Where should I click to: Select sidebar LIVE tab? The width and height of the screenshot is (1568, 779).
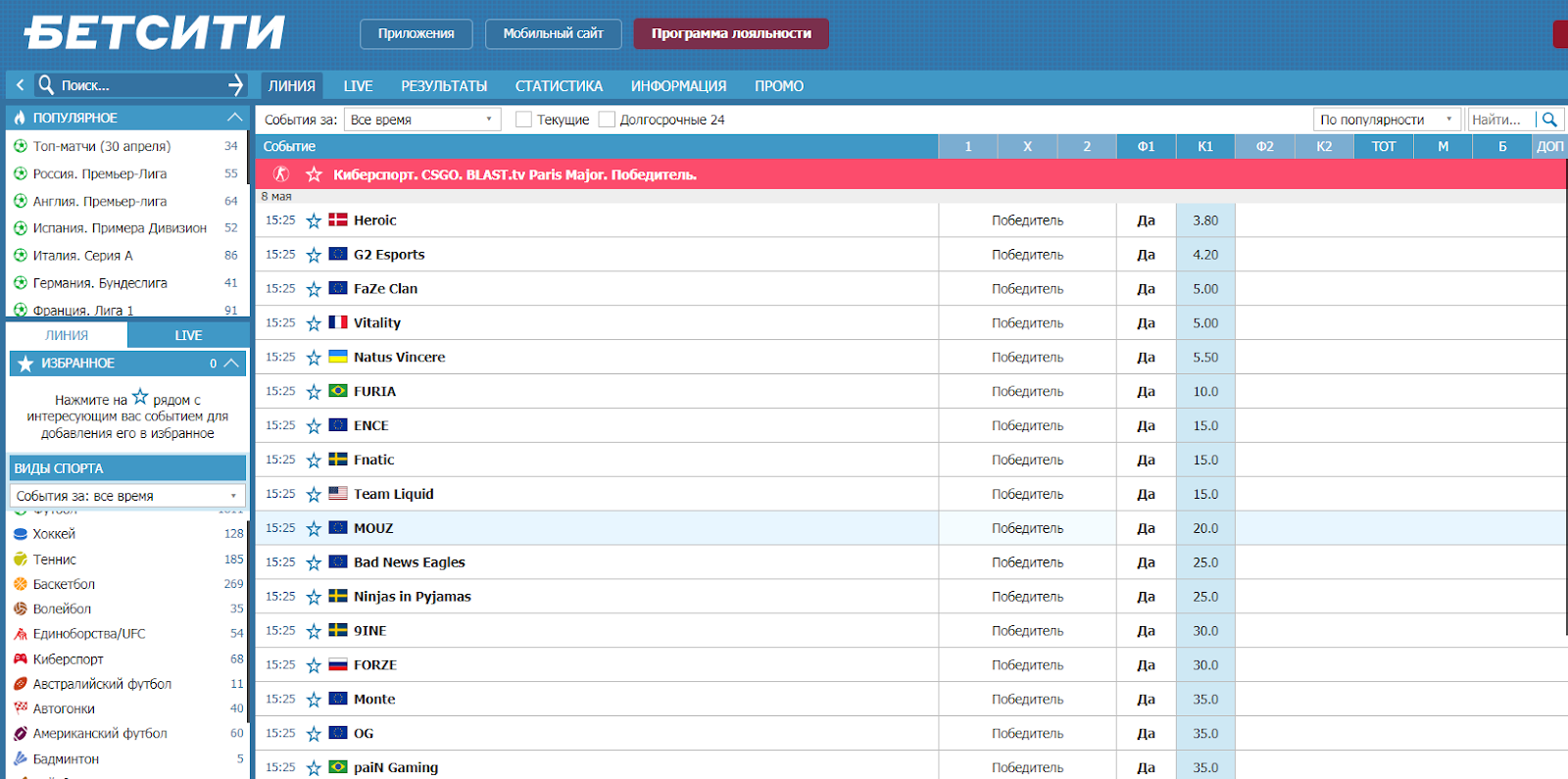click(188, 335)
